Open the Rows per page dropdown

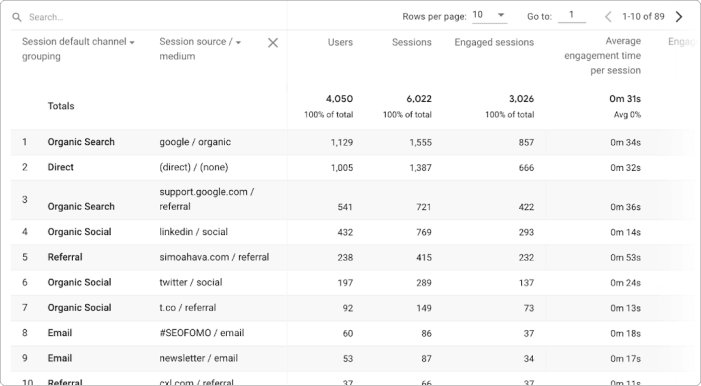coord(489,15)
